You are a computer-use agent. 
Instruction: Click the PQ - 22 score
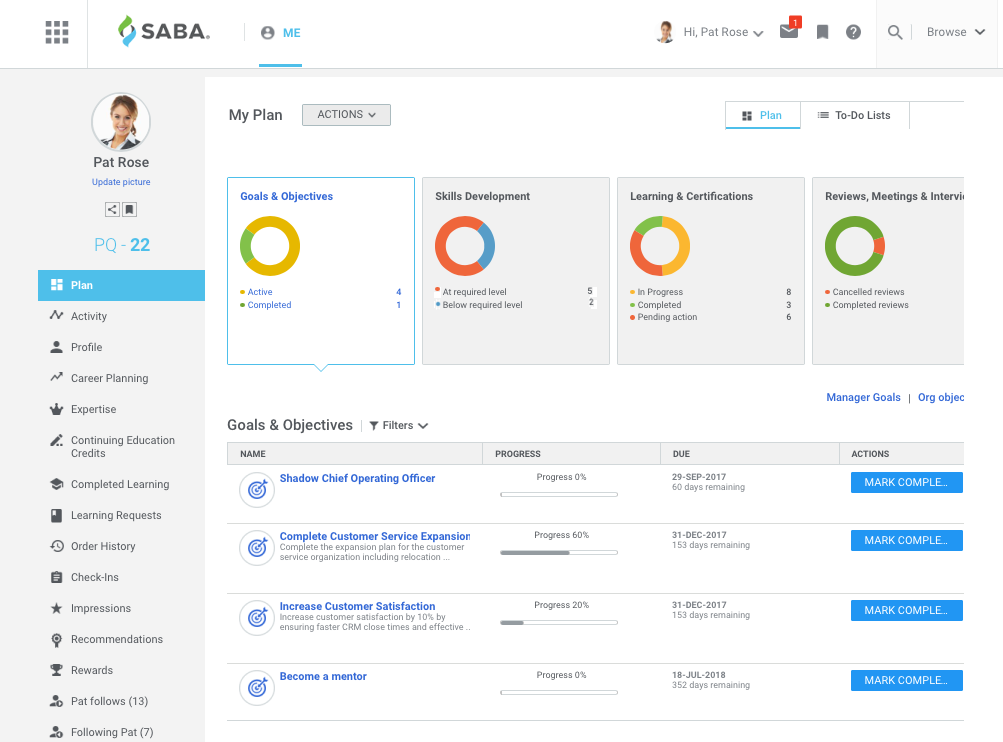tap(122, 244)
